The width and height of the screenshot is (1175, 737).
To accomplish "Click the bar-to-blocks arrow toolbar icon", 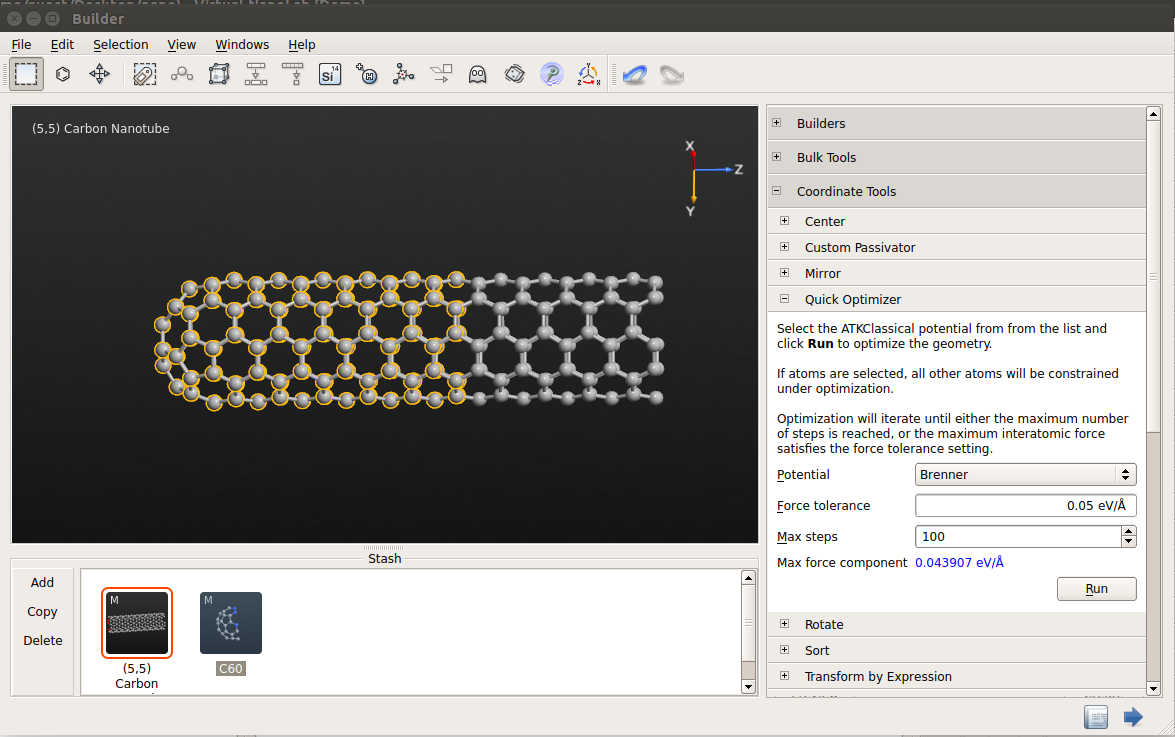I will (x=256, y=74).
